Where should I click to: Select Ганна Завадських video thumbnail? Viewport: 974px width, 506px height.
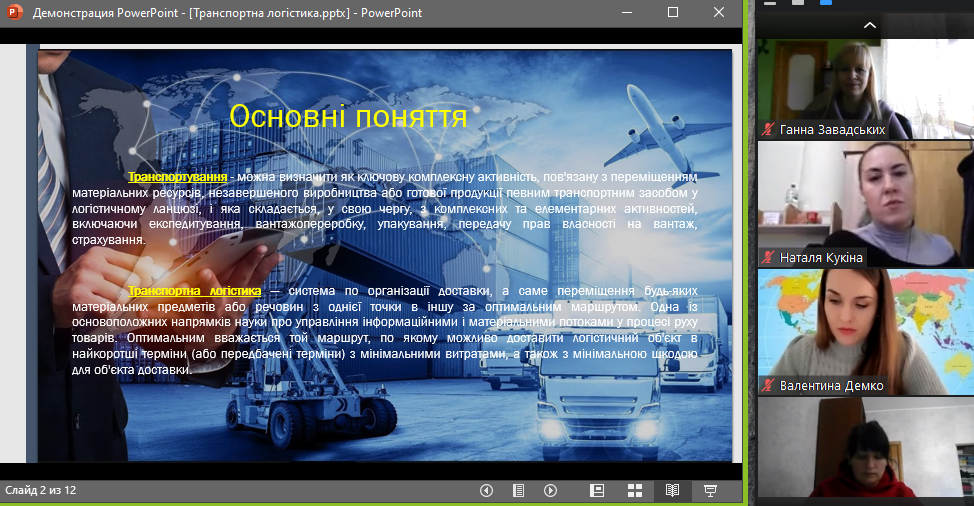click(866, 89)
